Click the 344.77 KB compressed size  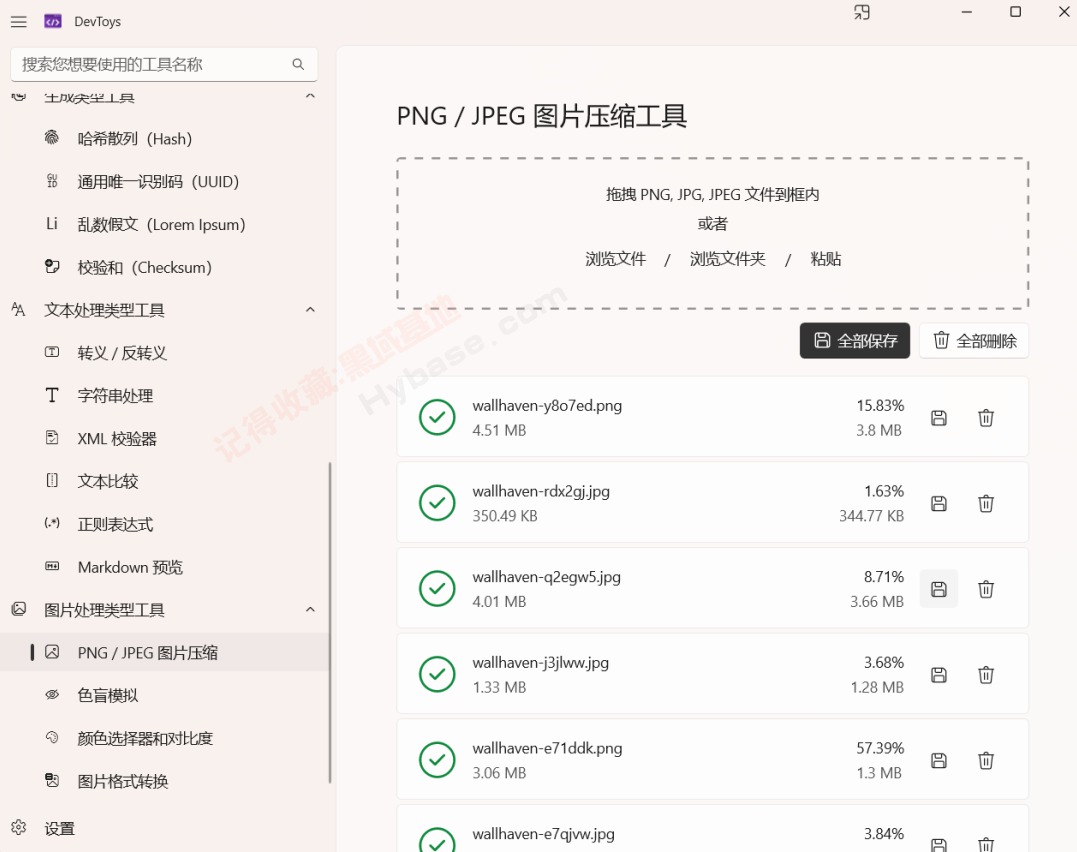point(871,516)
